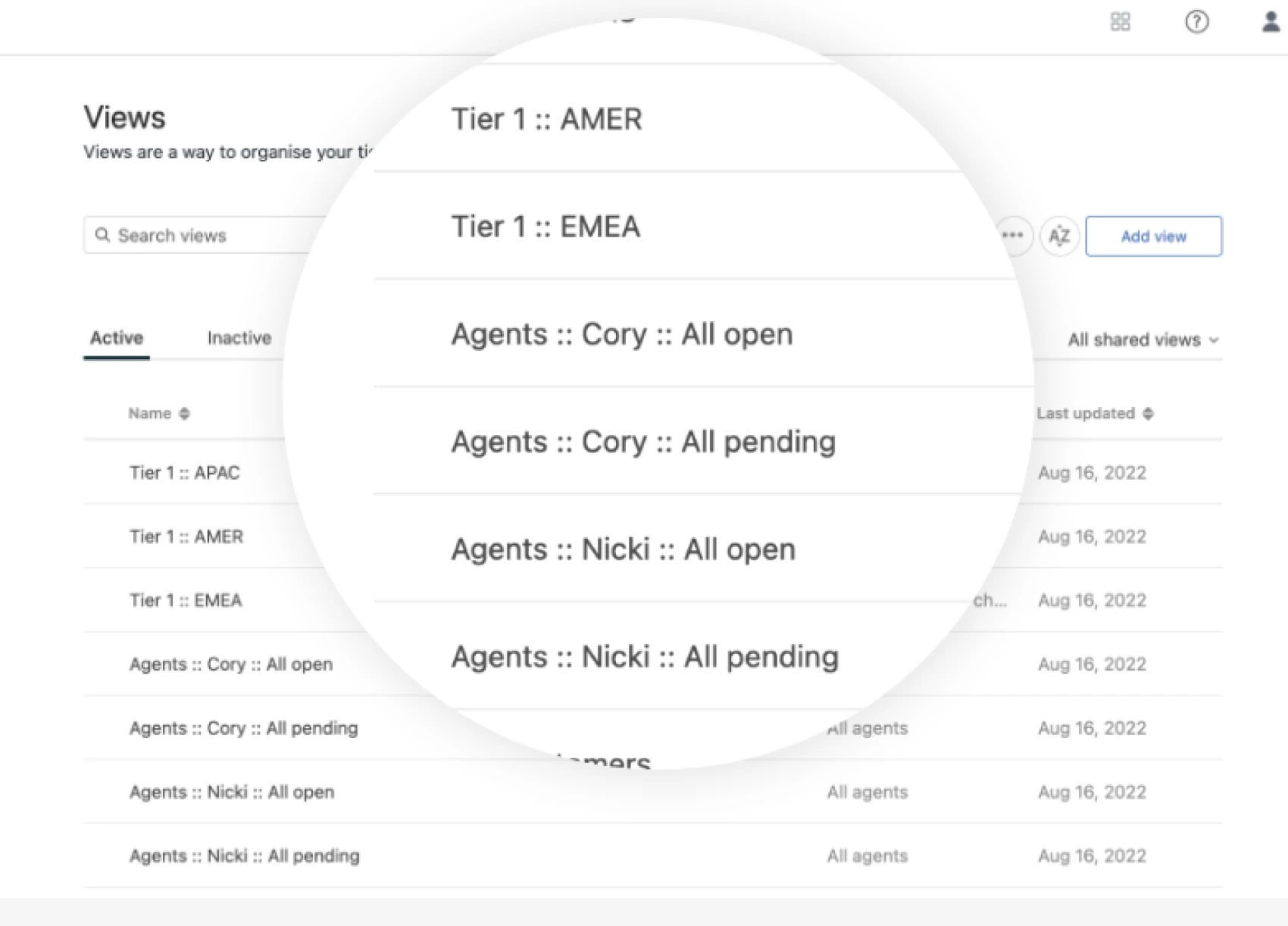Click date in Nicki All pending row
The width and height of the screenshot is (1288, 926).
point(1092,856)
